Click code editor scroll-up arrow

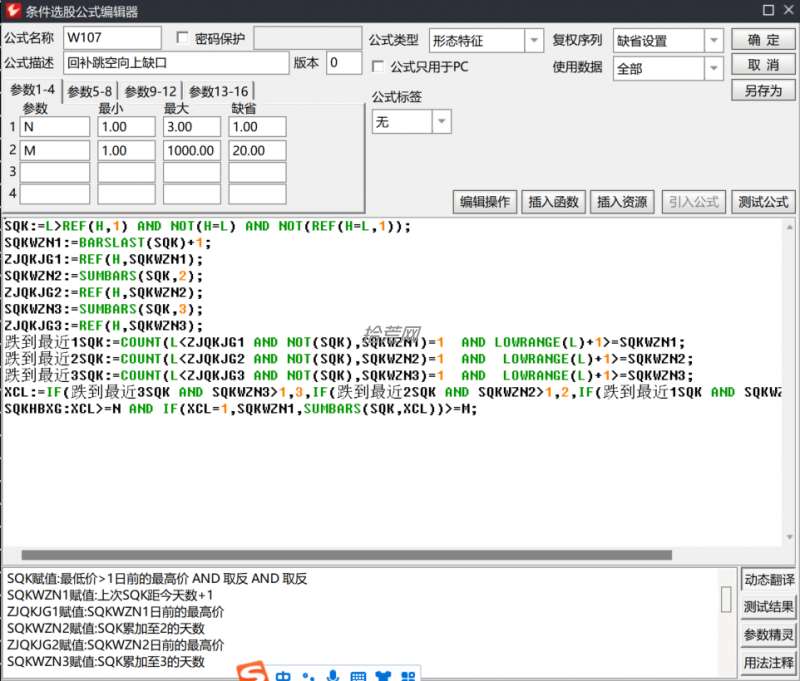click(789, 226)
